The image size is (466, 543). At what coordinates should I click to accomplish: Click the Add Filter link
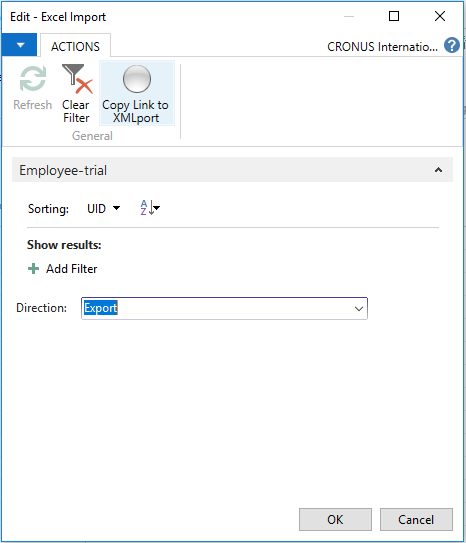72,269
